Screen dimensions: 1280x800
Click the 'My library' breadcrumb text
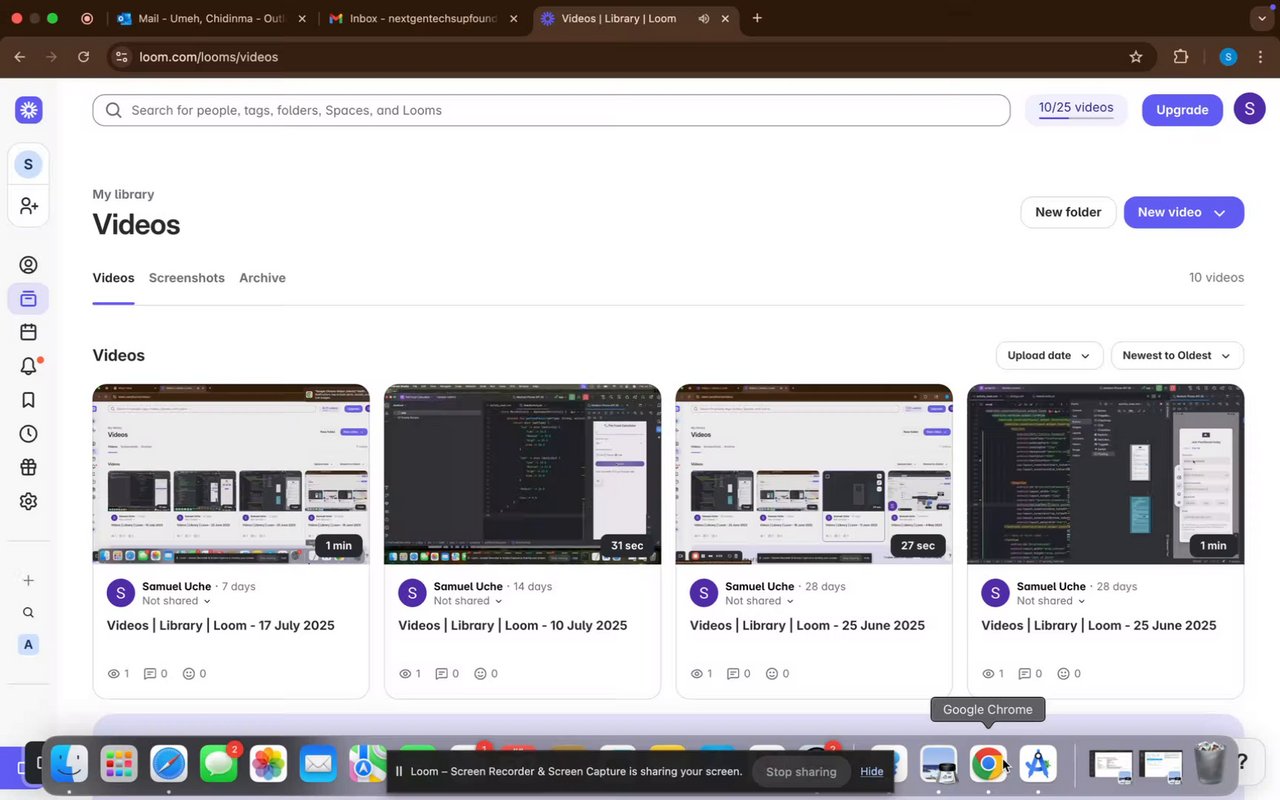point(123,195)
